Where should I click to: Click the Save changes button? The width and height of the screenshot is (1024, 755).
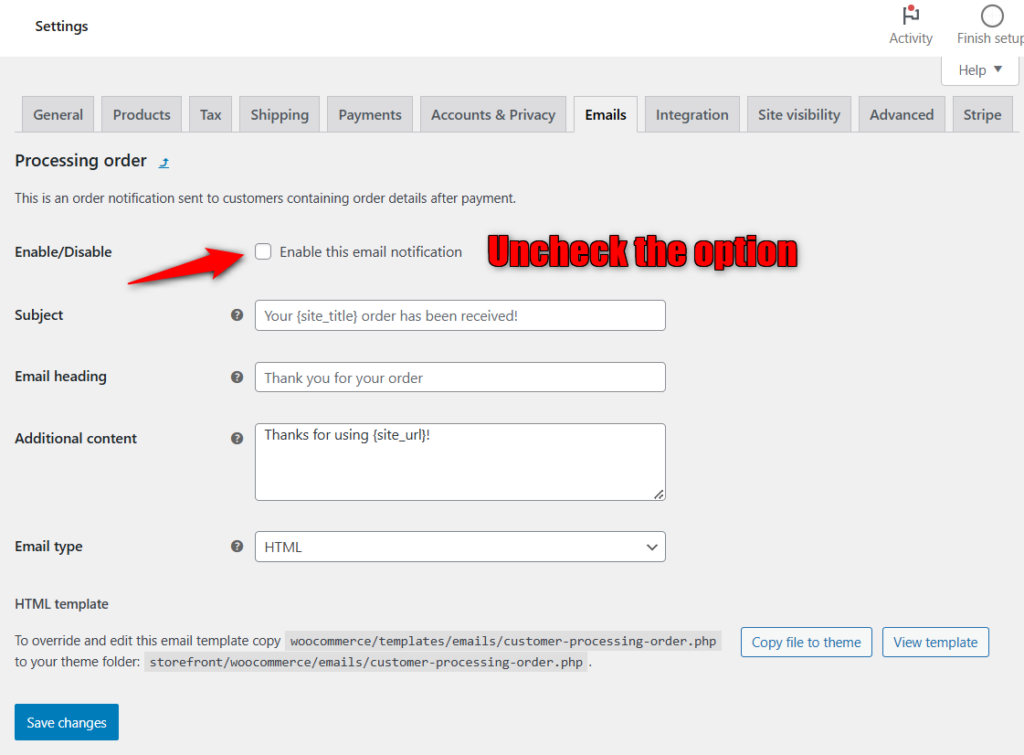[66, 722]
